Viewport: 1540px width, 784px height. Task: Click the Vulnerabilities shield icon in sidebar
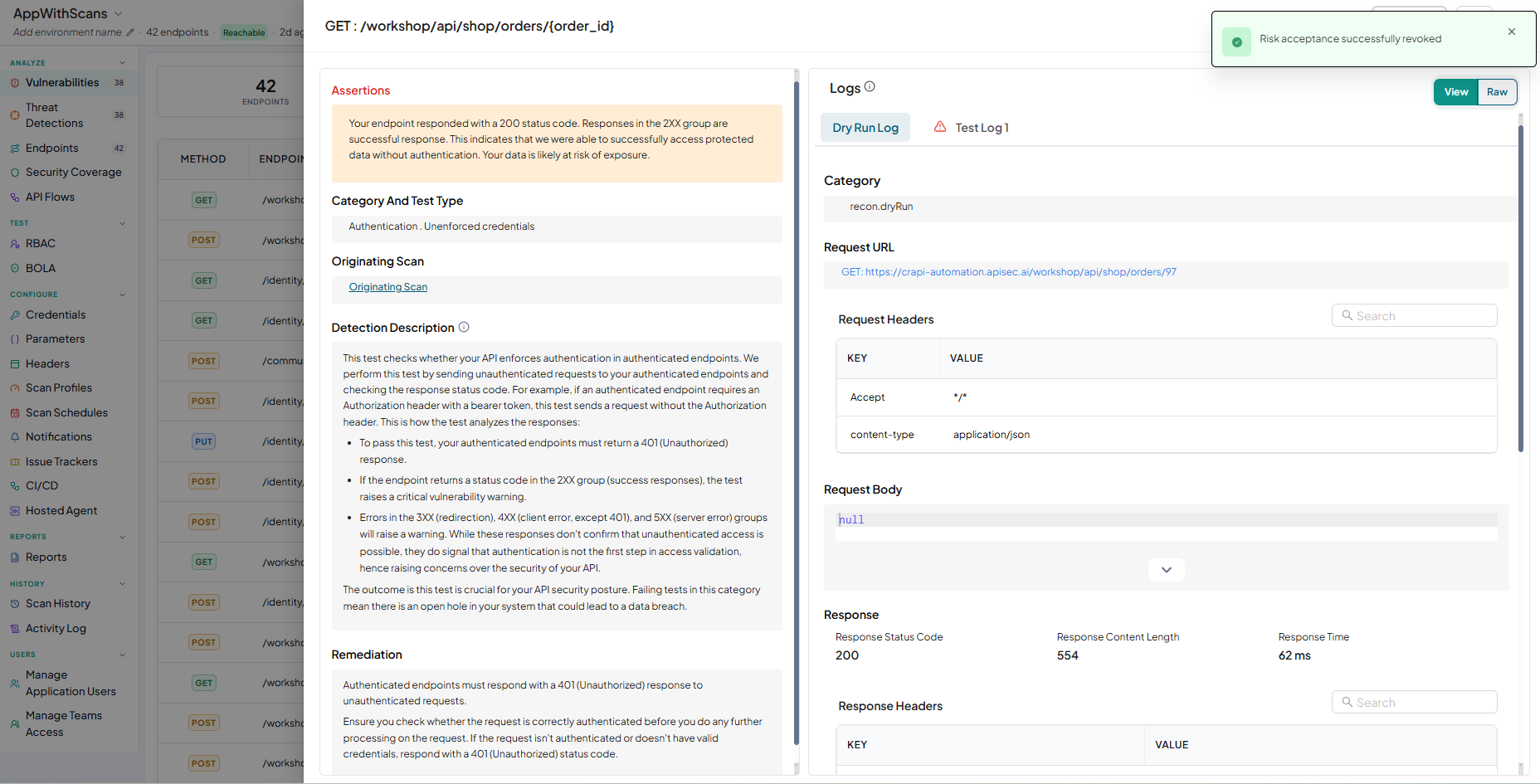[15, 83]
